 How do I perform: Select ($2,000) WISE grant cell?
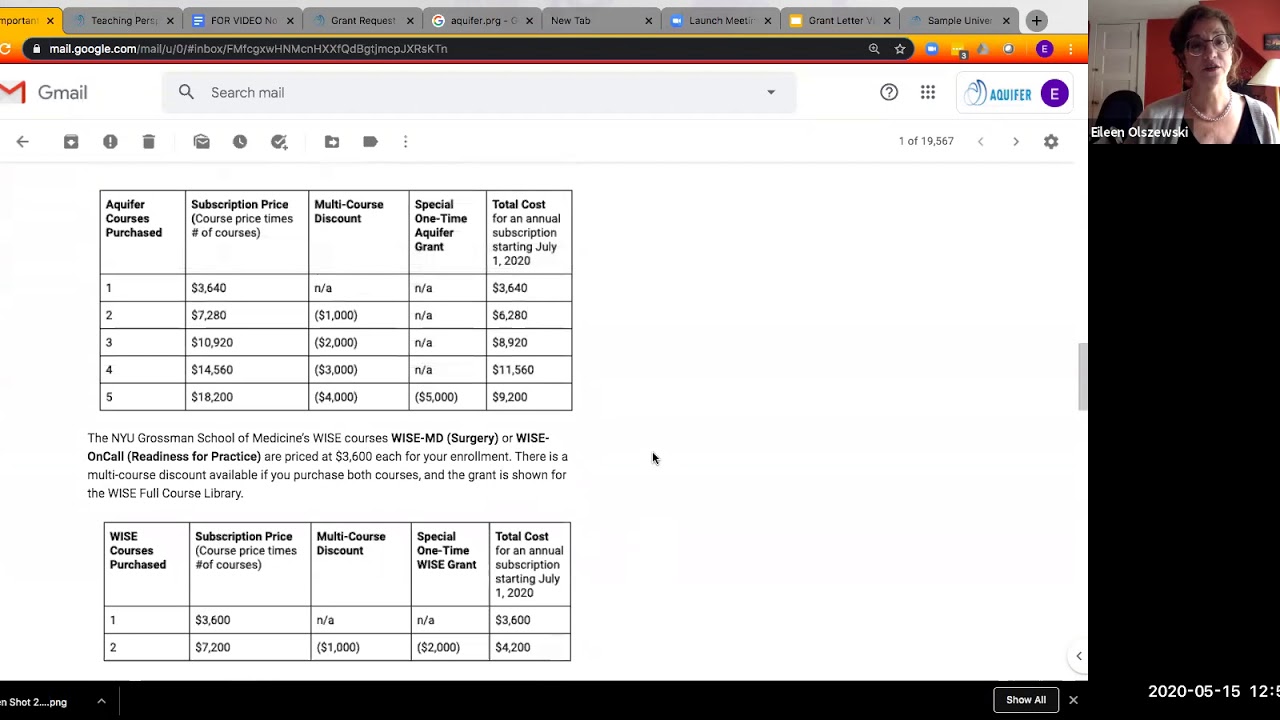(438, 647)
